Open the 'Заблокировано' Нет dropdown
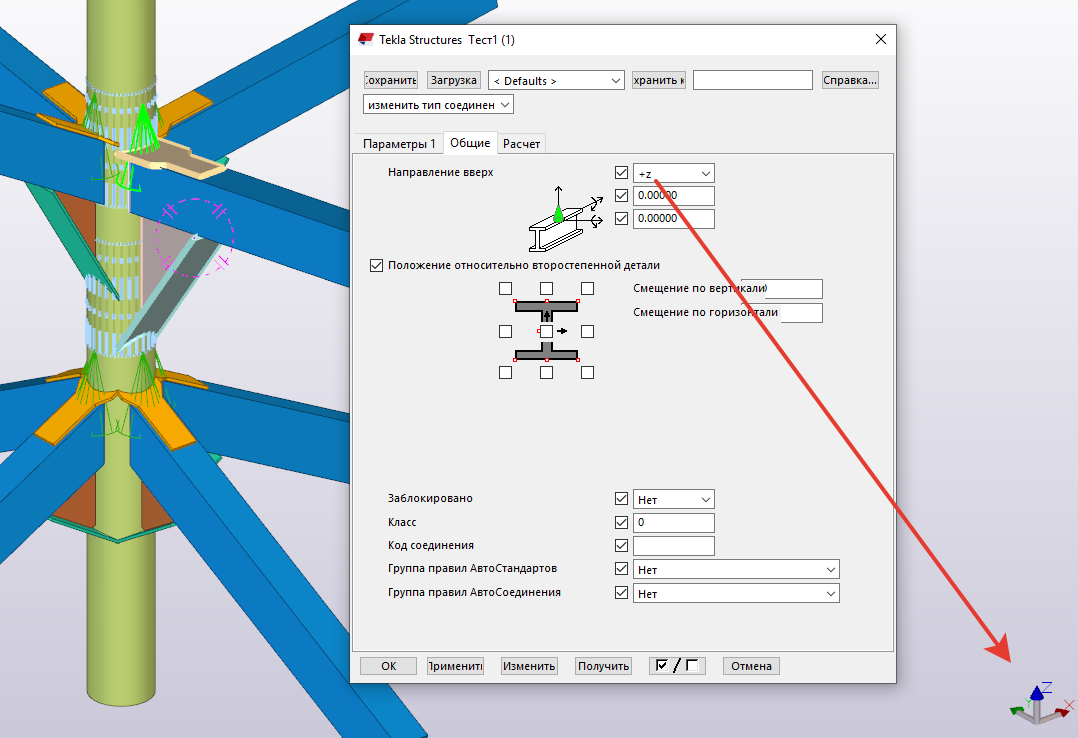Viewport: 1078px width, 738px height. 674,499
